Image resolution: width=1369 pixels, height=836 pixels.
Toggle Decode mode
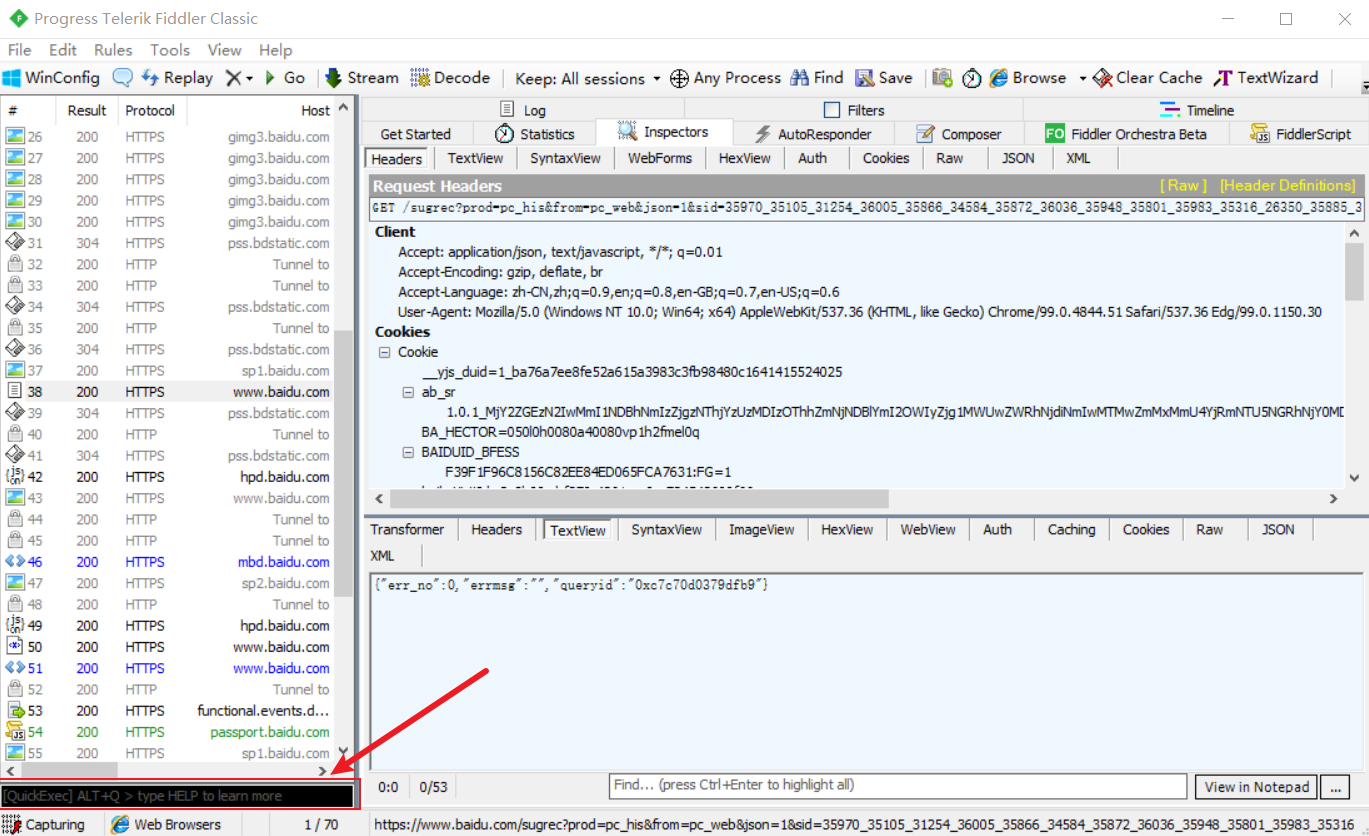450,78
